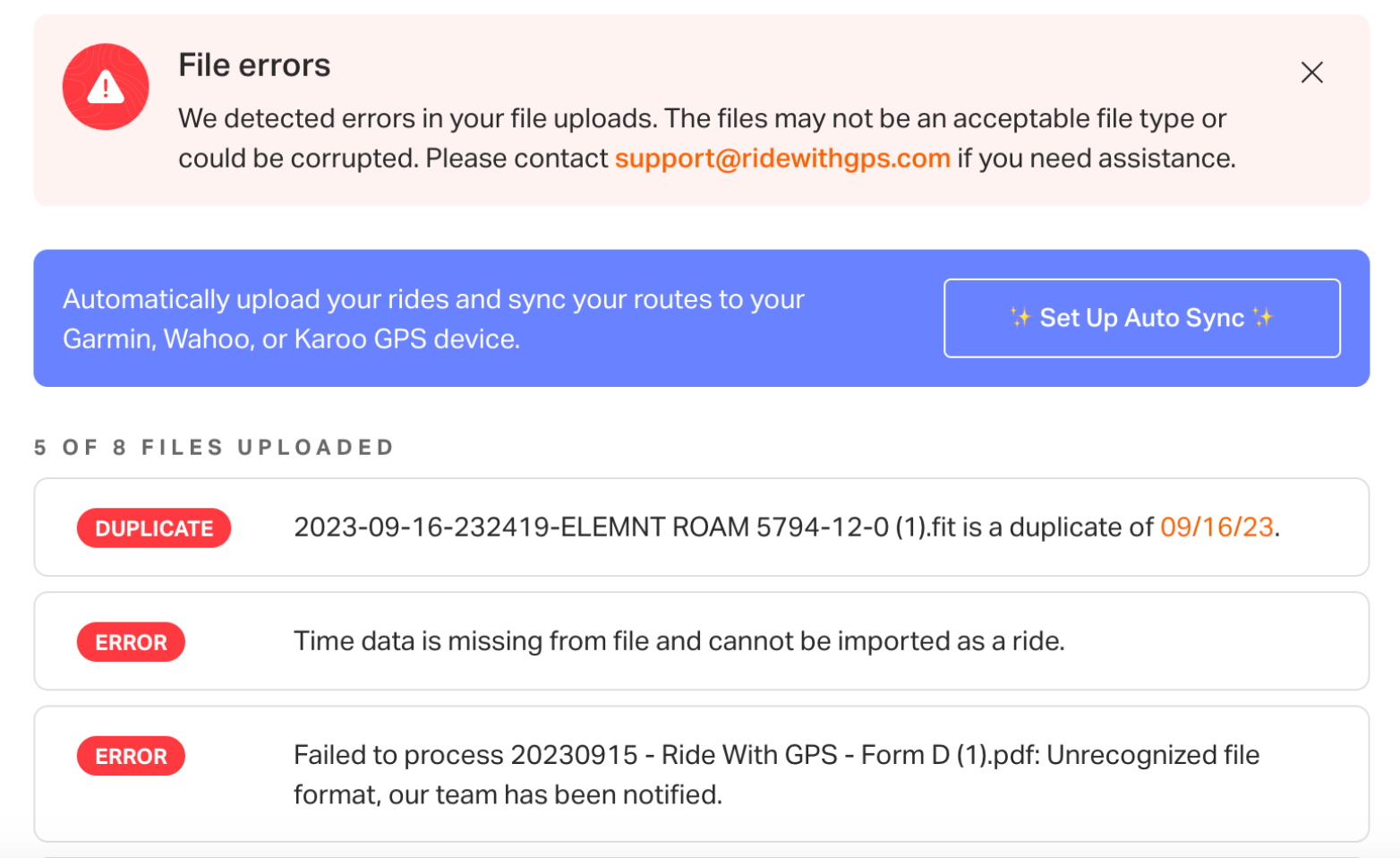1400x858 pixels.
Task: Click the File errors heading
Action: pos(254,65)
